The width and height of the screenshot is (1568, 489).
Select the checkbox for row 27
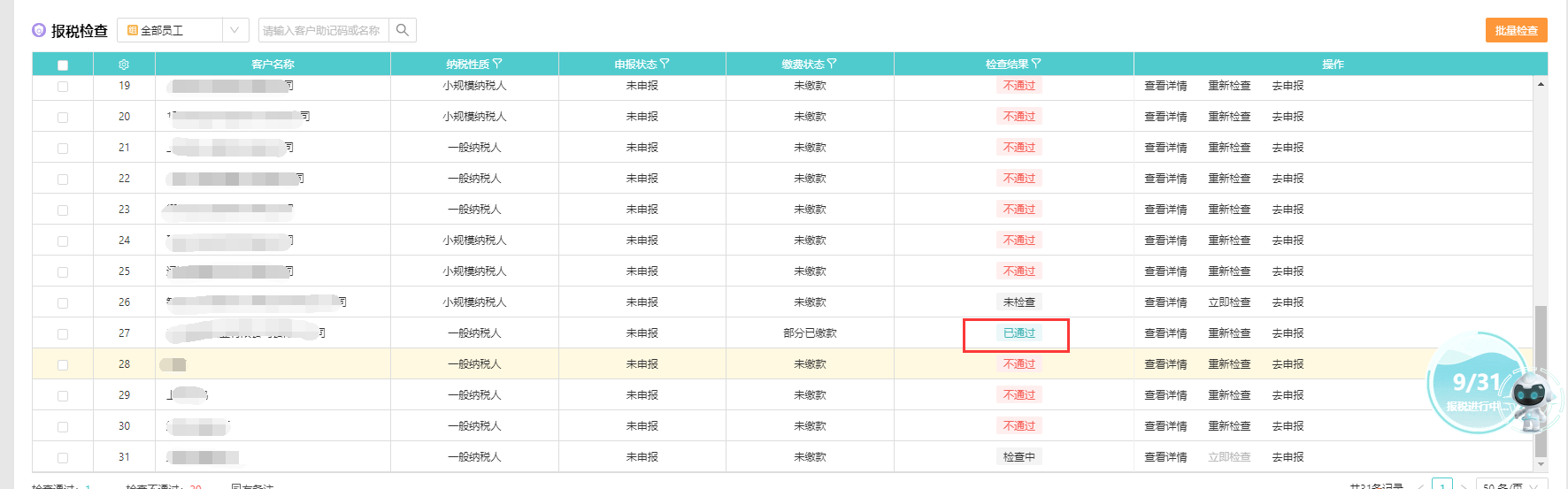(63, 334)
